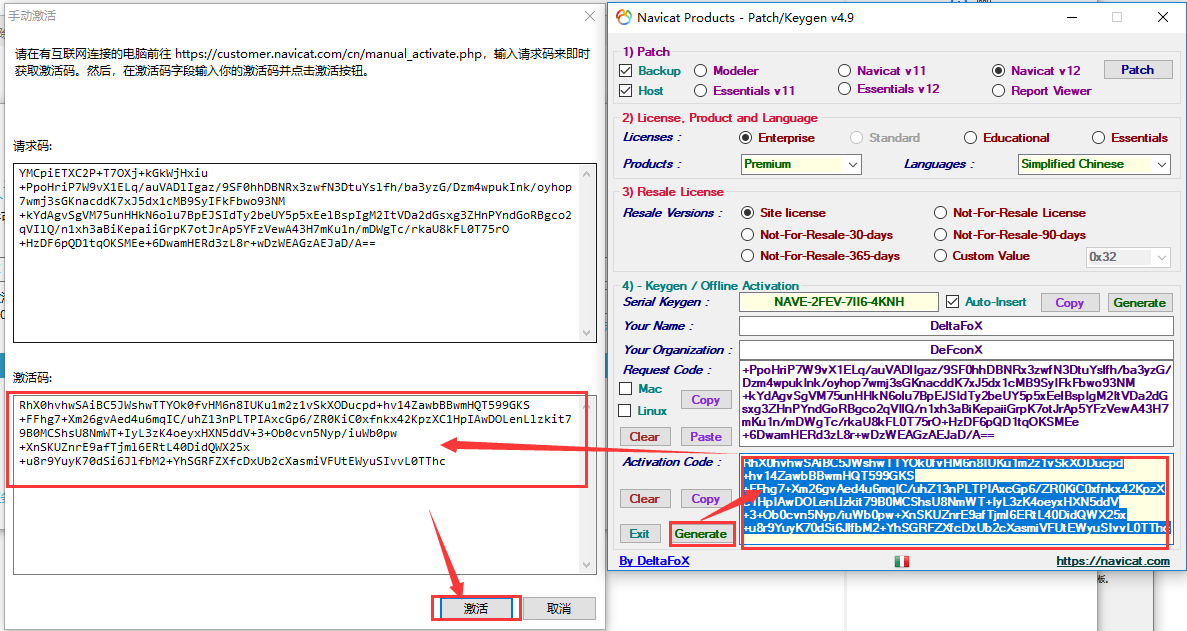Select the Modeler radio button
This screenshot has width=1187, height=631.
point(700,70)
